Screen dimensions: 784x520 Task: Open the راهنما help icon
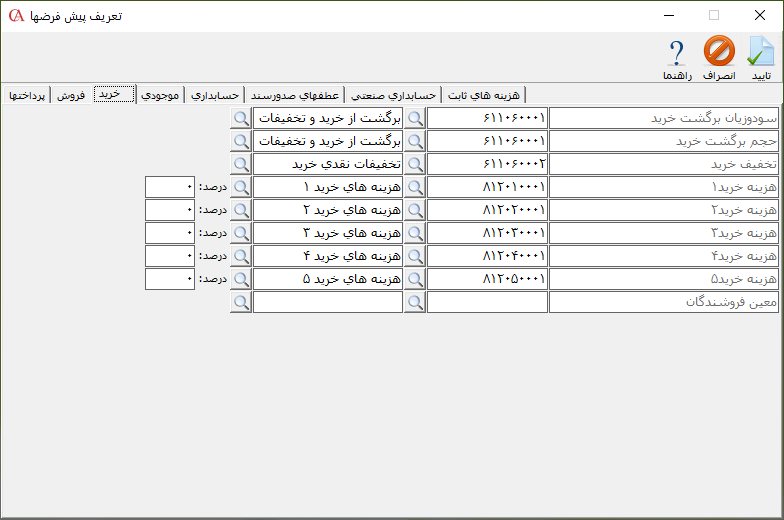(676, 58)
